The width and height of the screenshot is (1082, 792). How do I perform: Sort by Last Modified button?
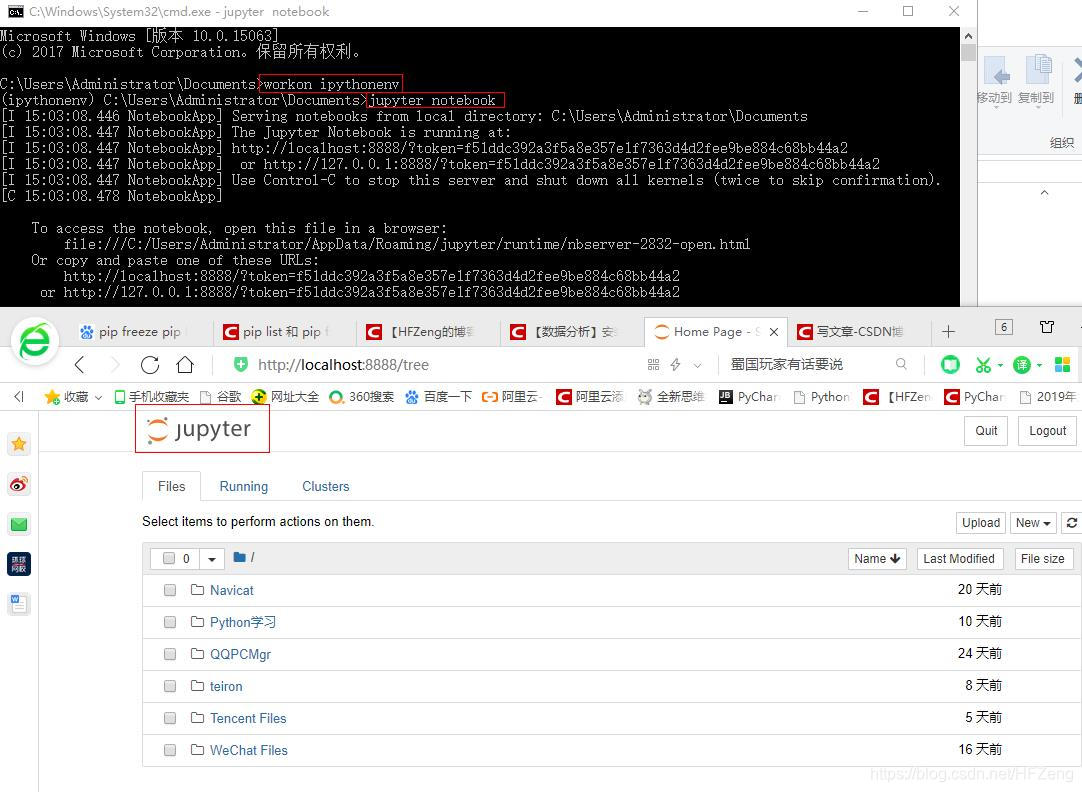point(958,559)
